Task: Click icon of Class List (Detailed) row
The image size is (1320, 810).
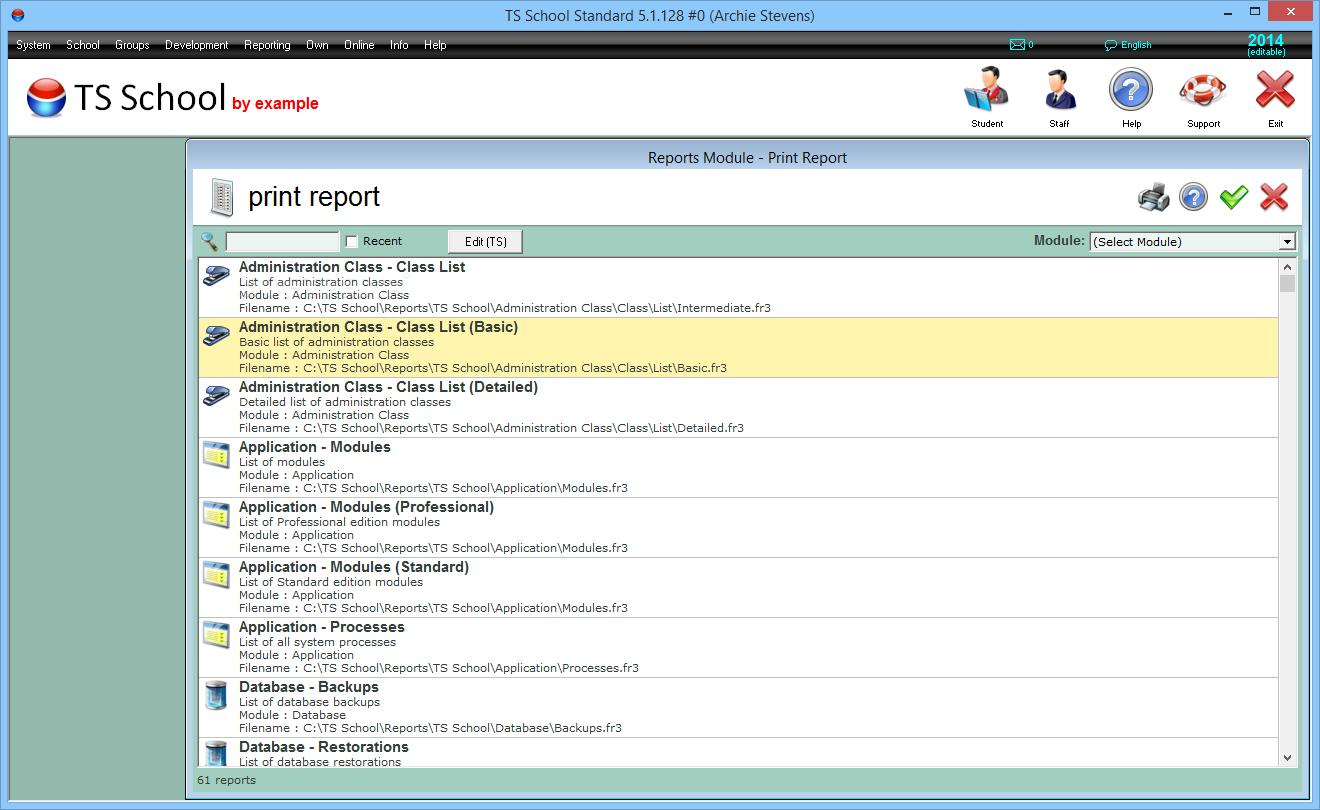Action: click(x=216, y=396)
